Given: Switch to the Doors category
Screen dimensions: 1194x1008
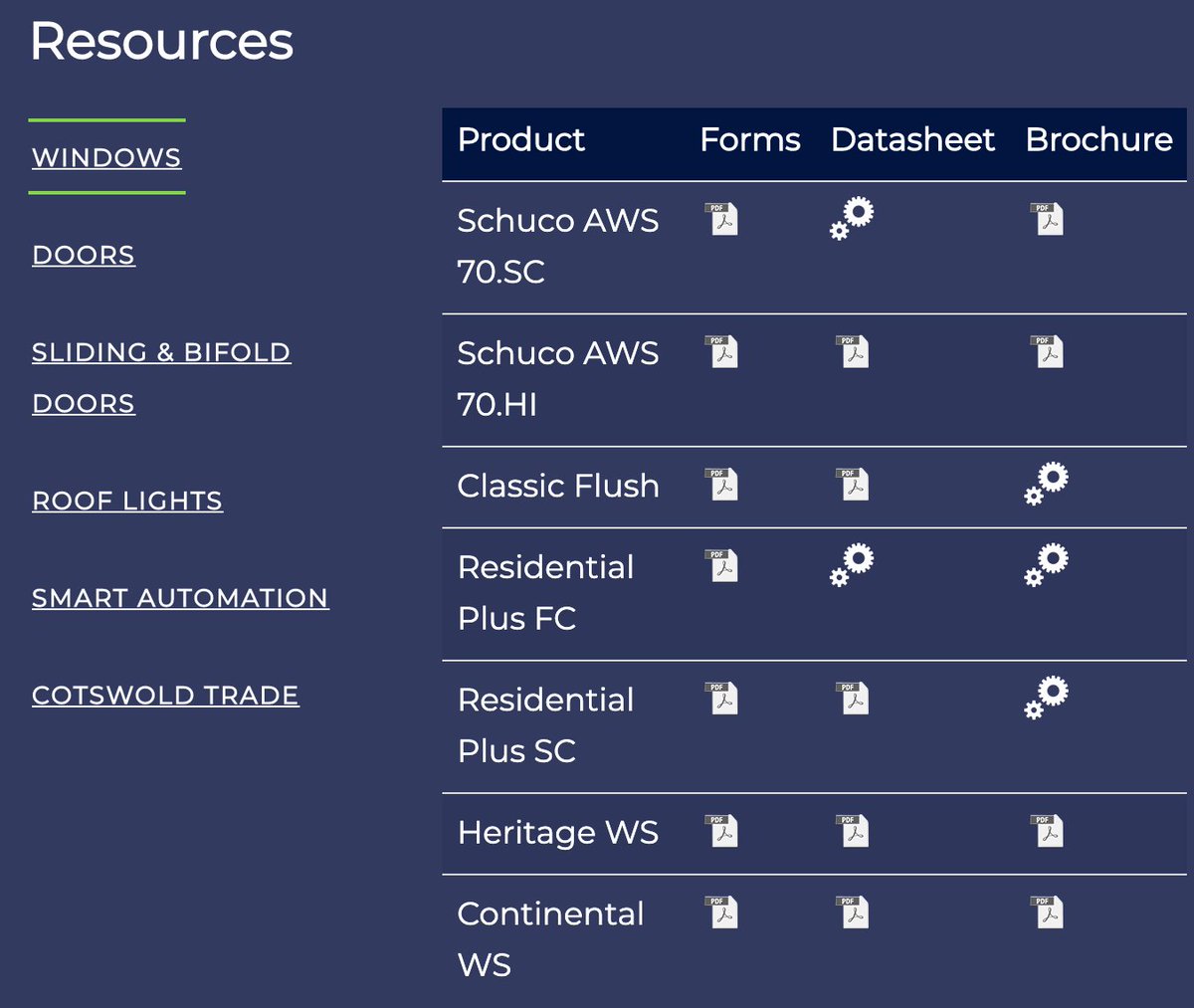Looking at the screenshot, I should coord(84,255).
